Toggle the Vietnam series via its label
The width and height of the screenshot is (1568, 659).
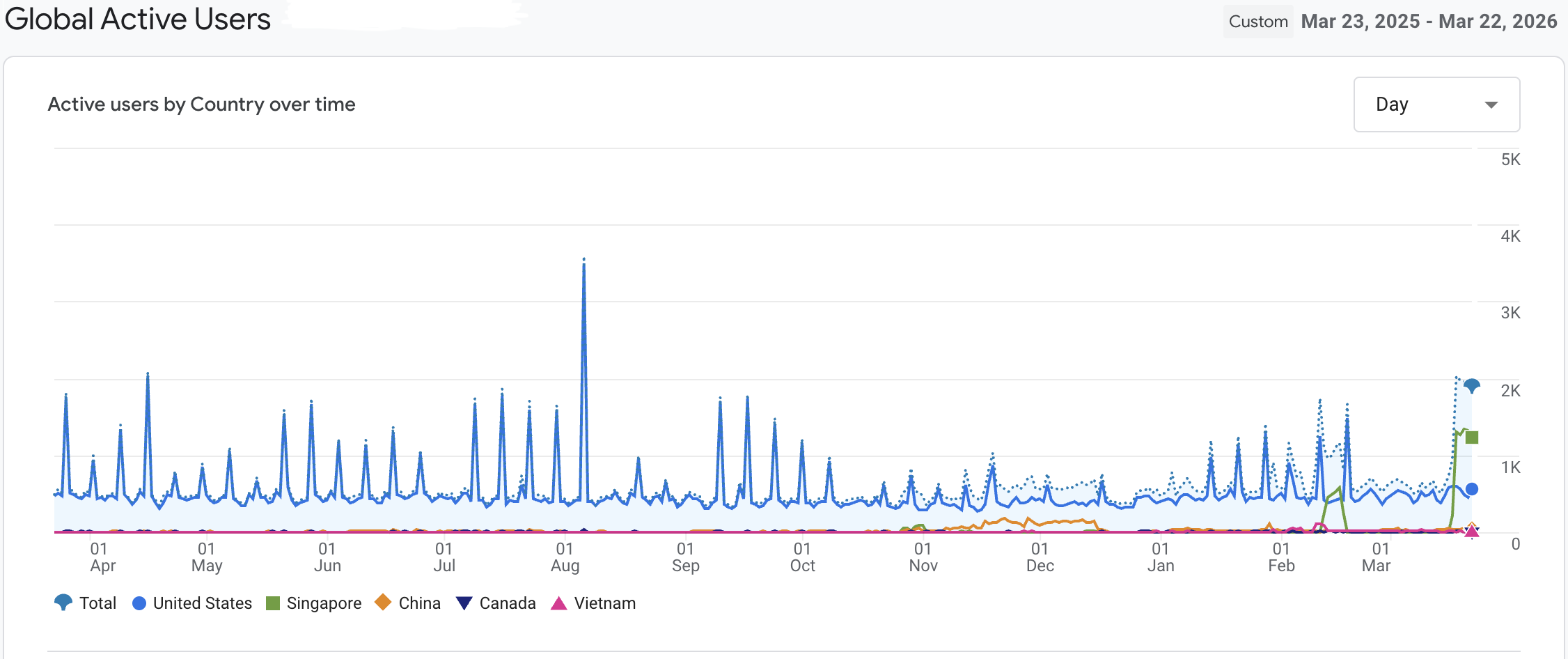[x=604, y=603]
